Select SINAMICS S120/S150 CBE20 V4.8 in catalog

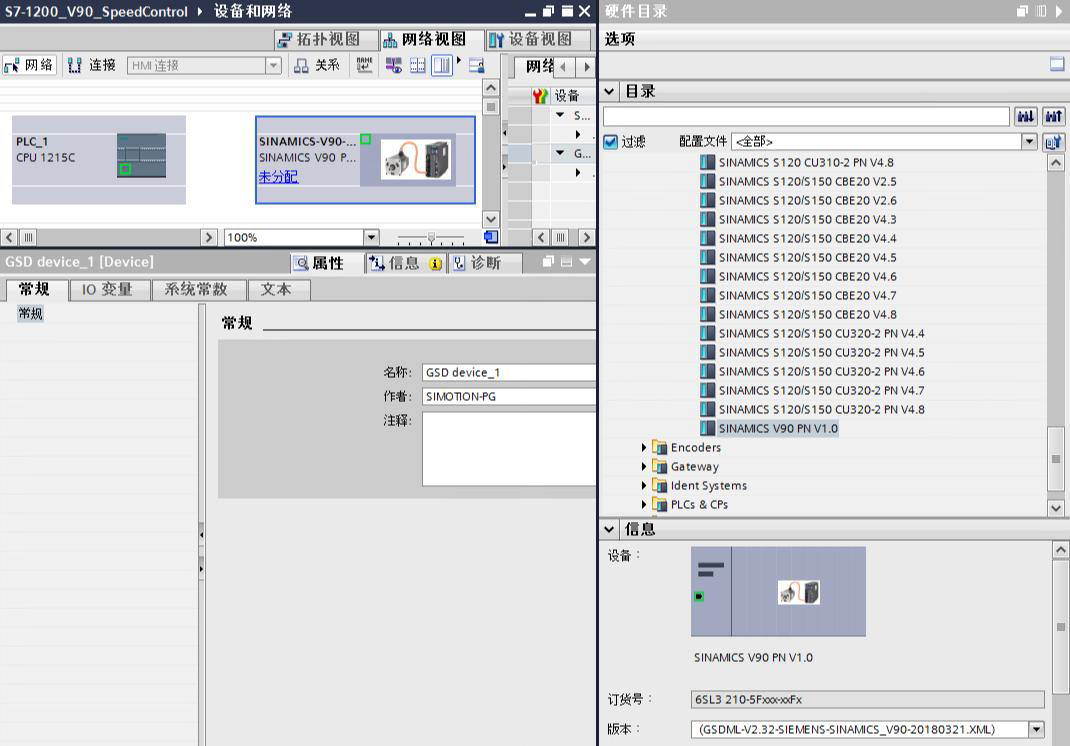point(807,315)
